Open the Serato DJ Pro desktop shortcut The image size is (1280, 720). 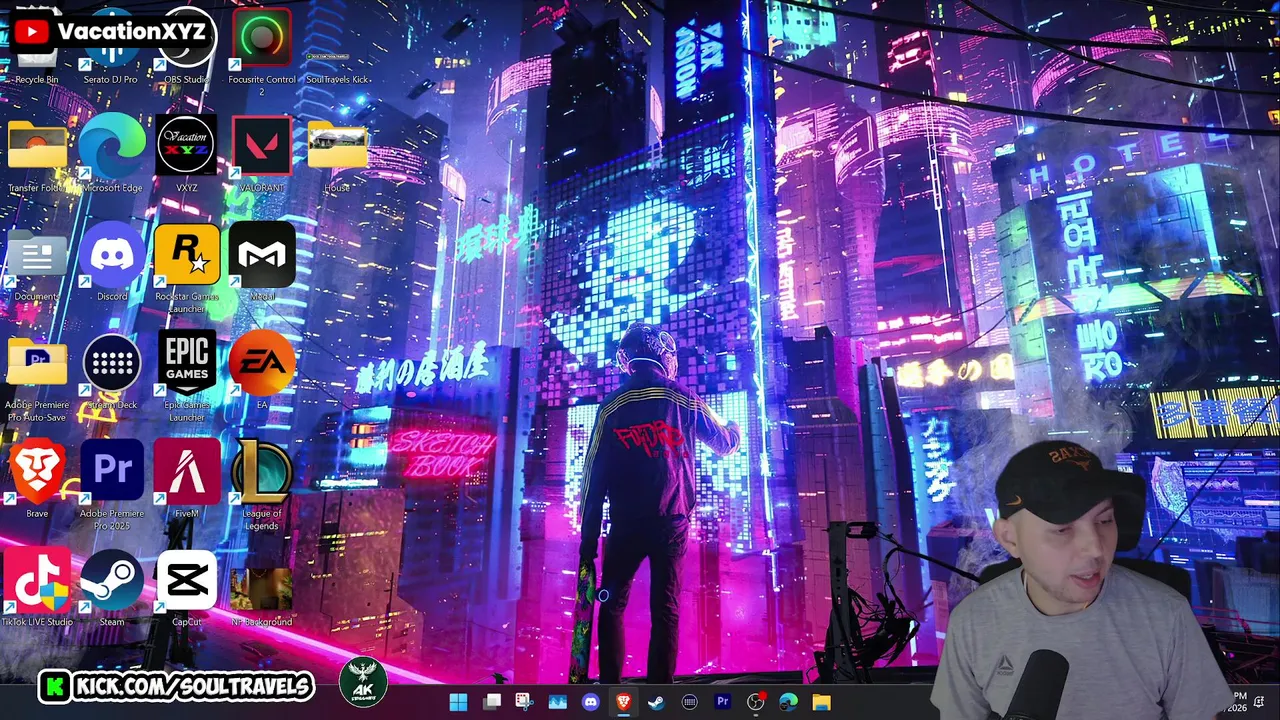111,48
